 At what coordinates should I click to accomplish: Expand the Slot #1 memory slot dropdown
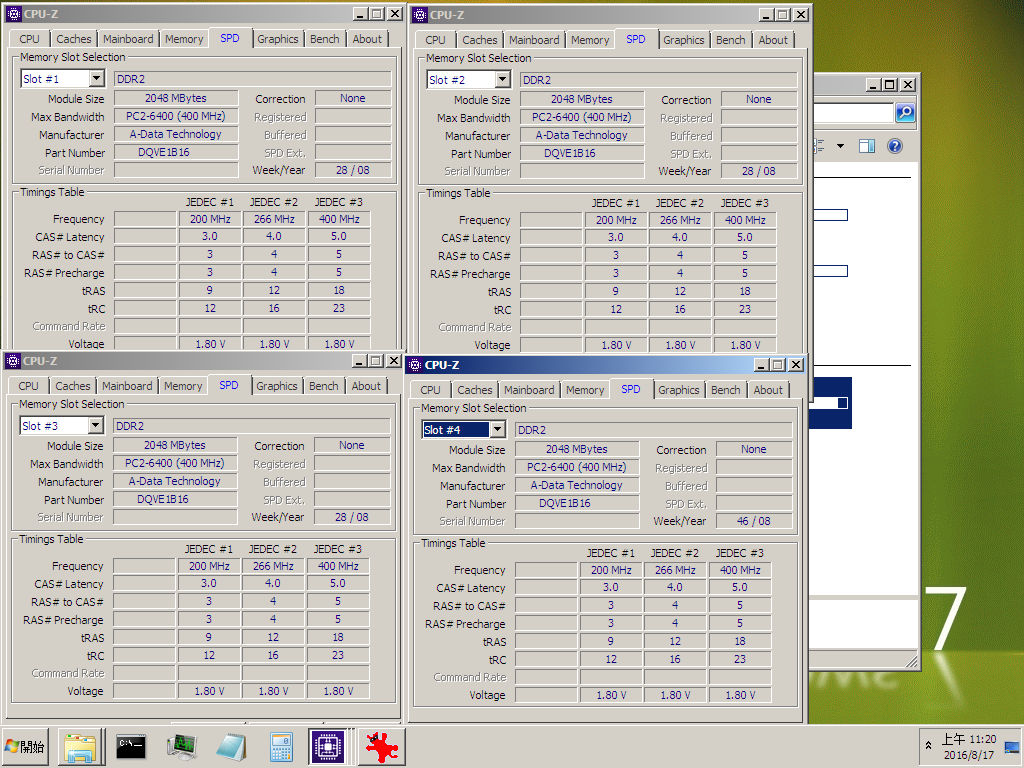click(x=97, y=79)
